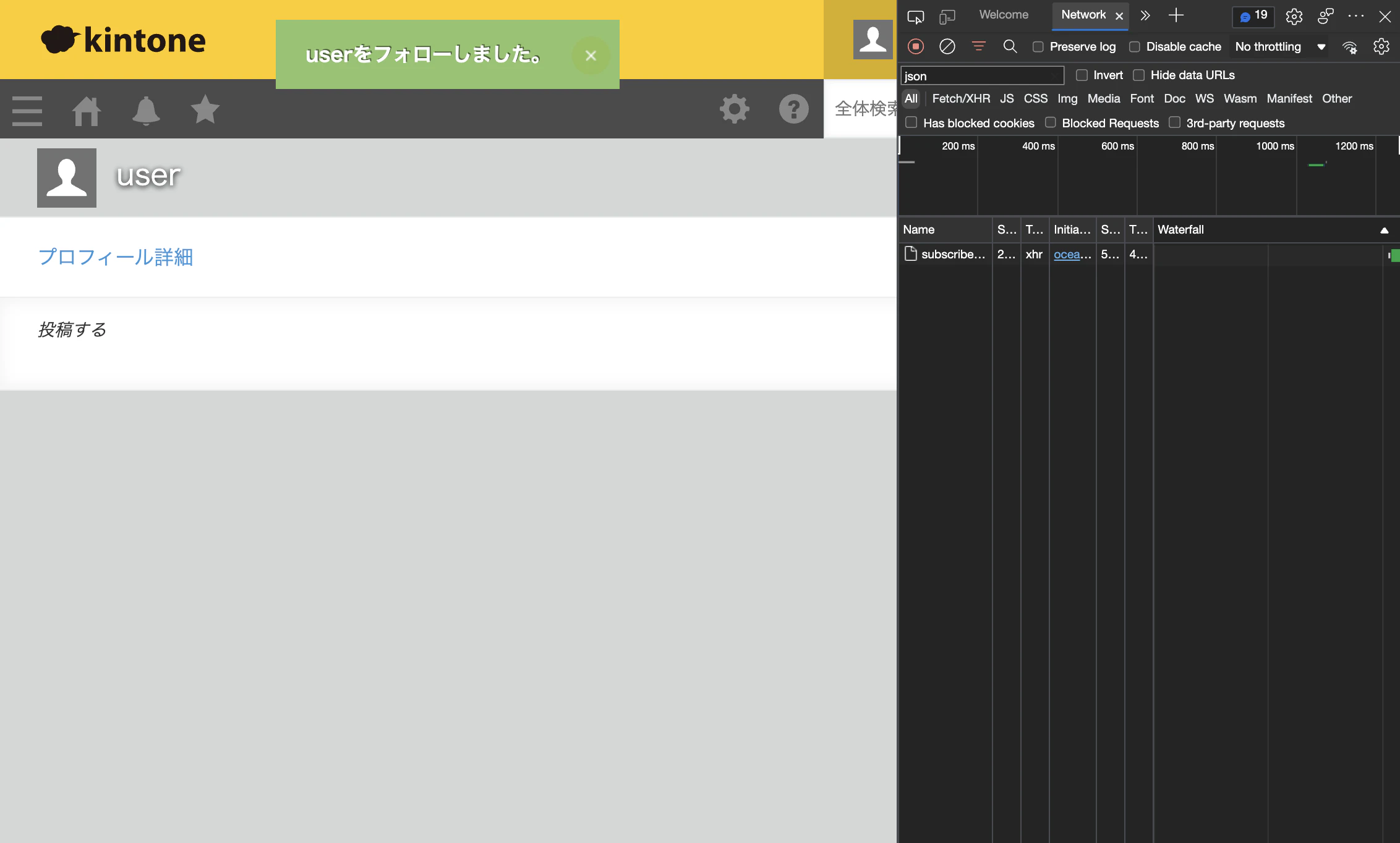Open the help question mark icon
The height and width of the screenshot is (843, 1400).
click(x=794, y=109)
